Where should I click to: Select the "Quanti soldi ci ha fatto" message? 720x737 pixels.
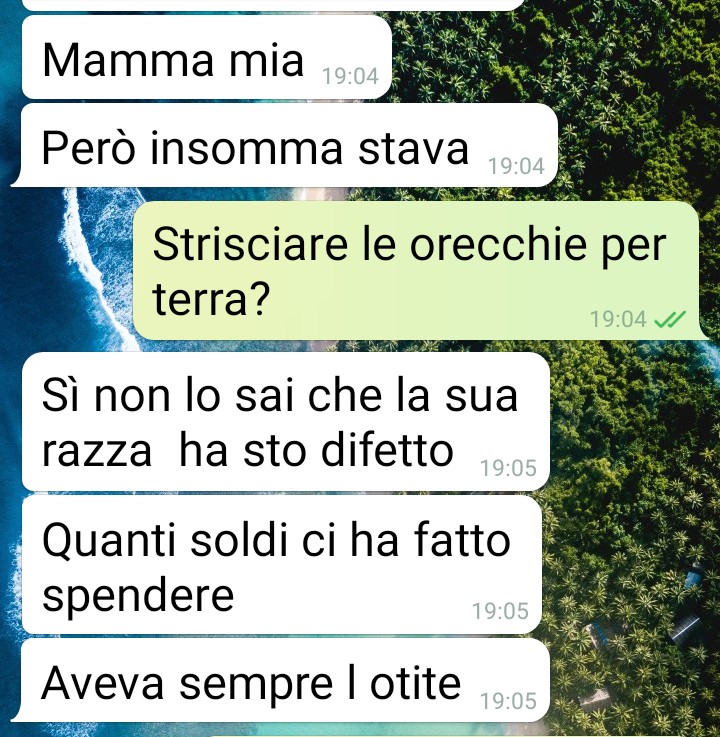click(x=282, y=565)
